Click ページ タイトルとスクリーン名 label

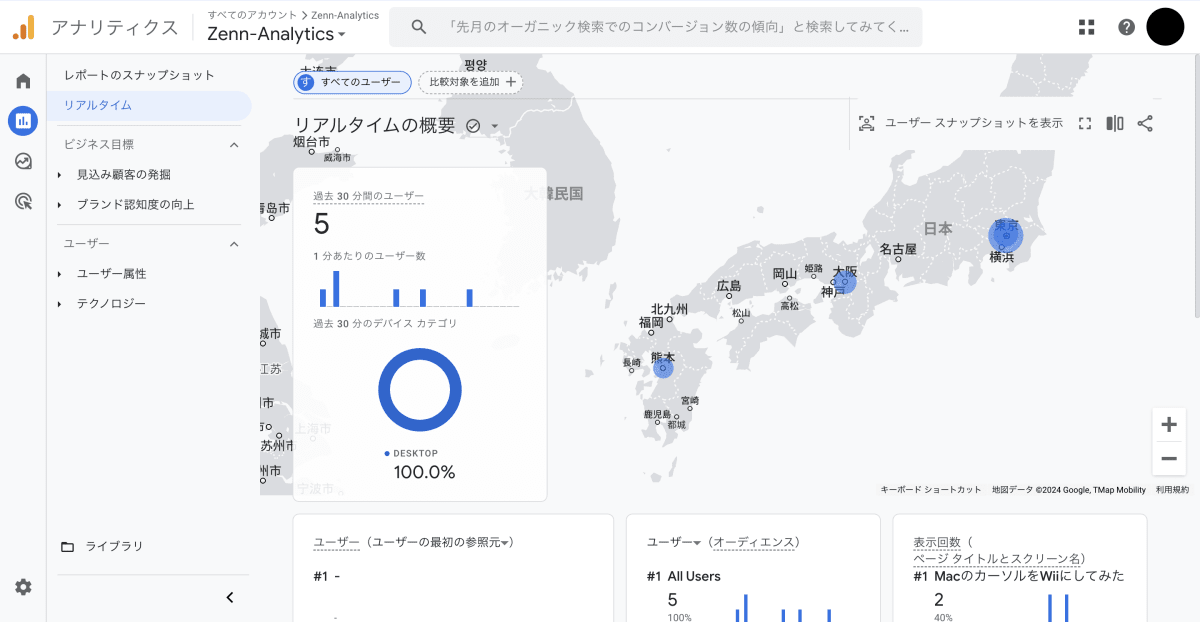pos(999,558)
